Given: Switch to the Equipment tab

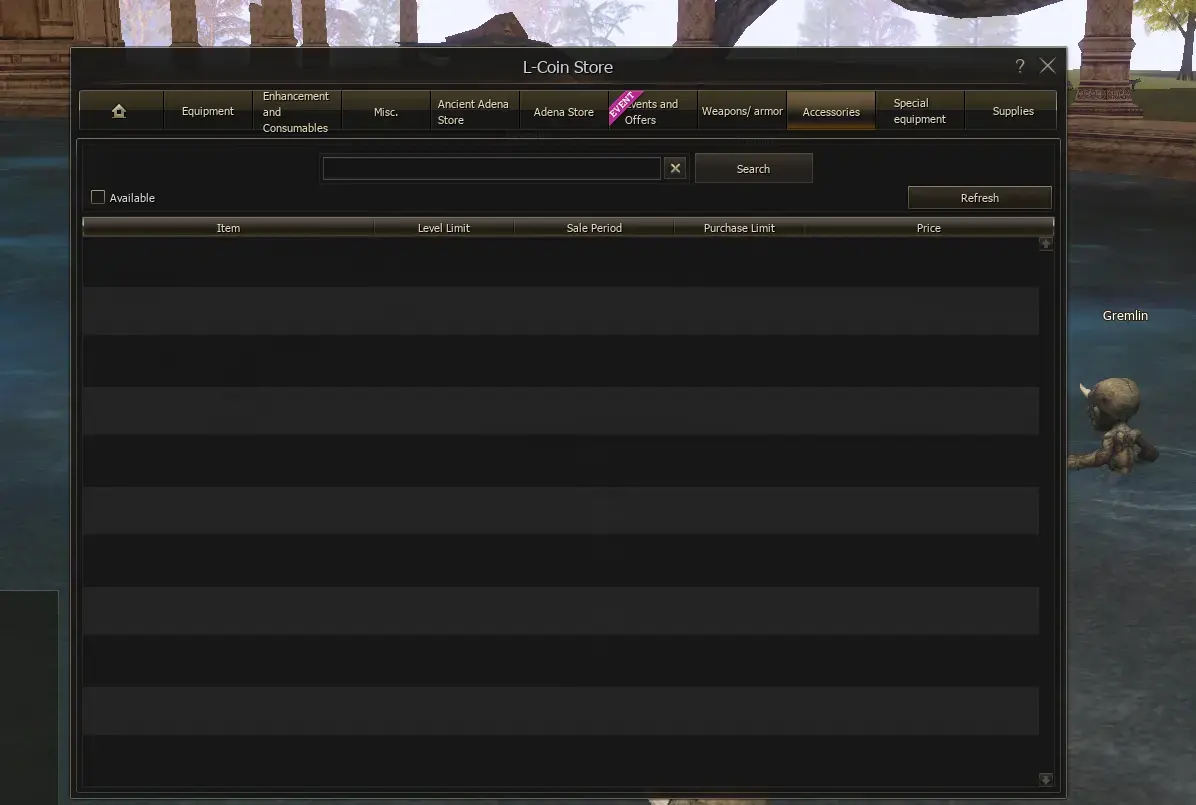Looking at the screenshot, I should (x=208, y=111).
